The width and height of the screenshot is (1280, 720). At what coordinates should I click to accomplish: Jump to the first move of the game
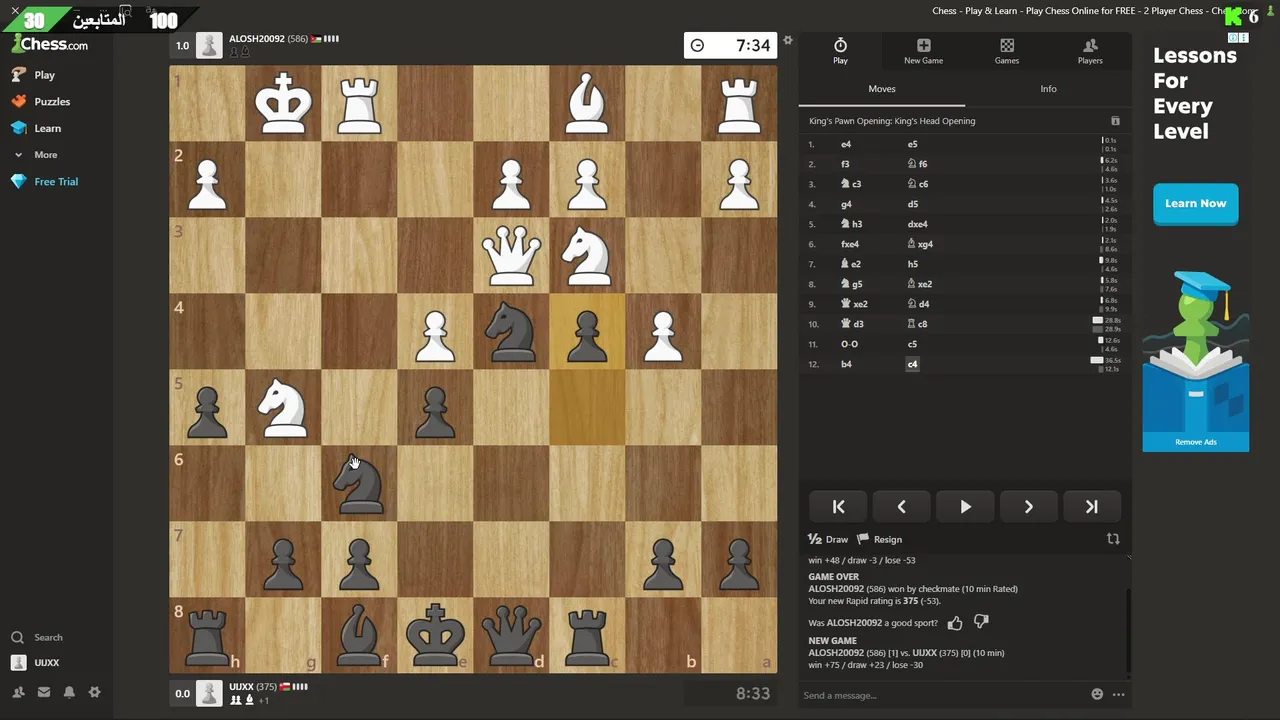[838, 507]
